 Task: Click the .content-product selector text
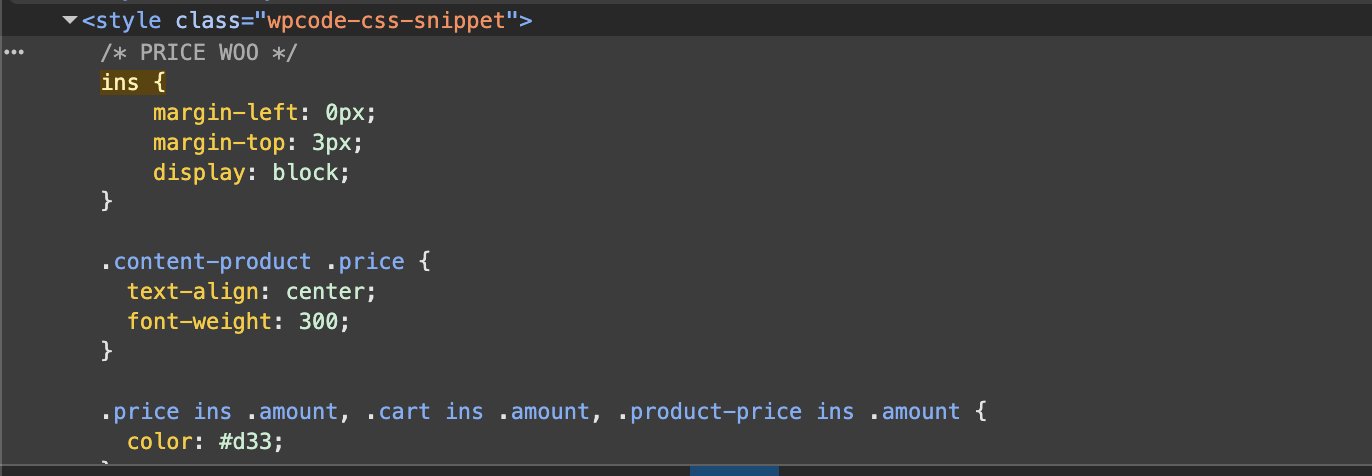206,262
